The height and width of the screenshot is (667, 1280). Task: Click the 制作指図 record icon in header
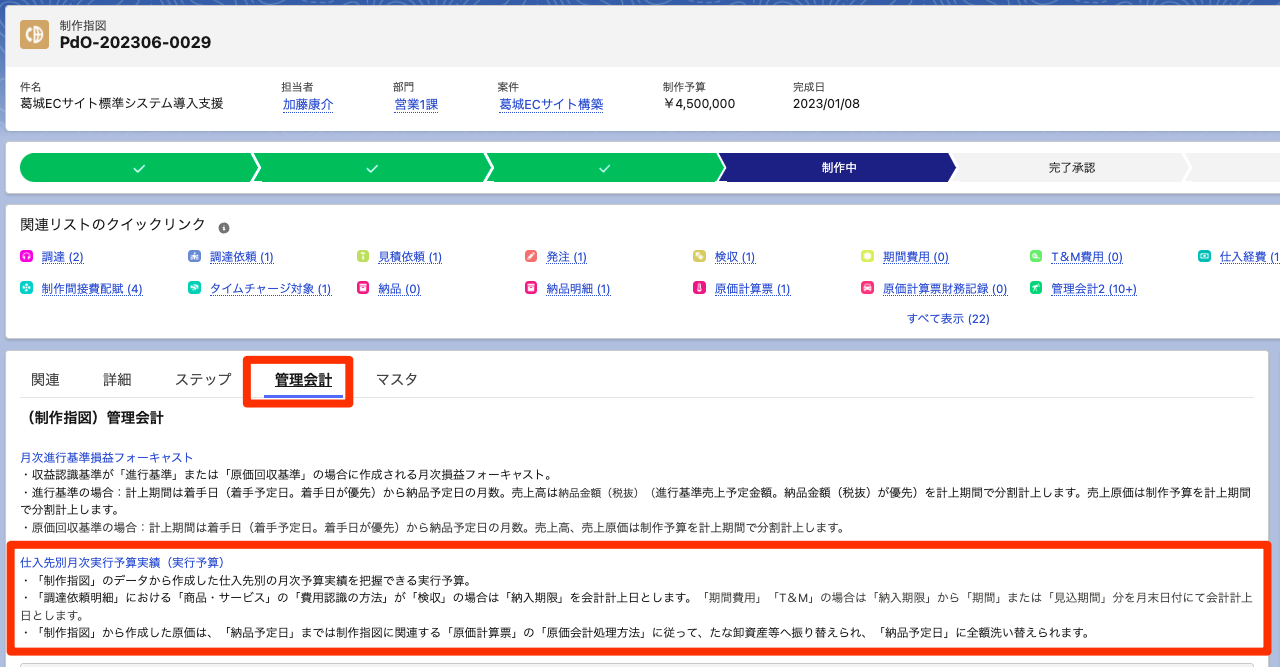[x=34, y=35]
